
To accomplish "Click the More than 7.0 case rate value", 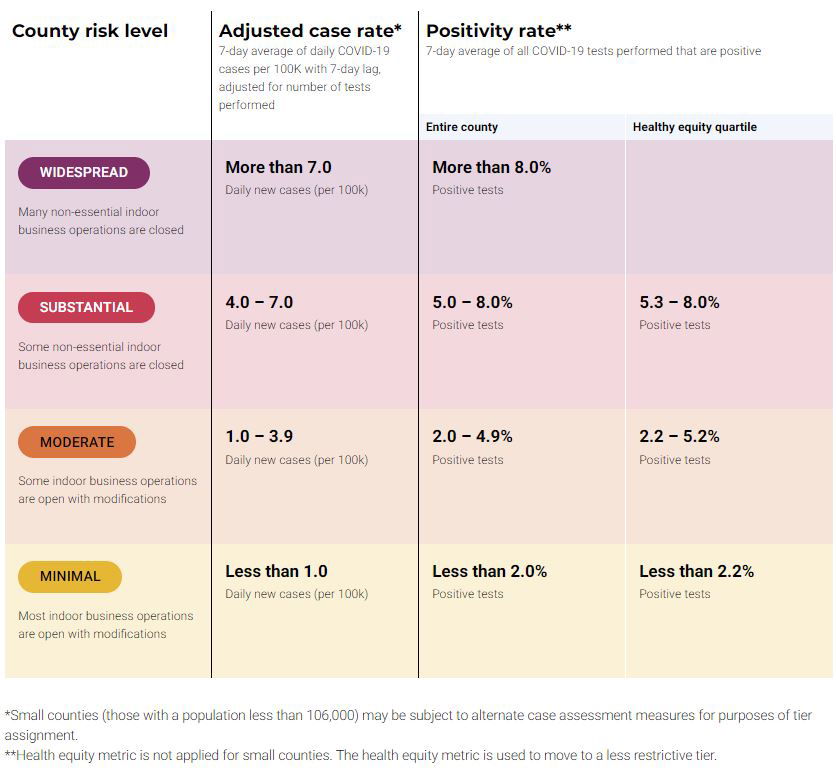I will tap(278, 167).
